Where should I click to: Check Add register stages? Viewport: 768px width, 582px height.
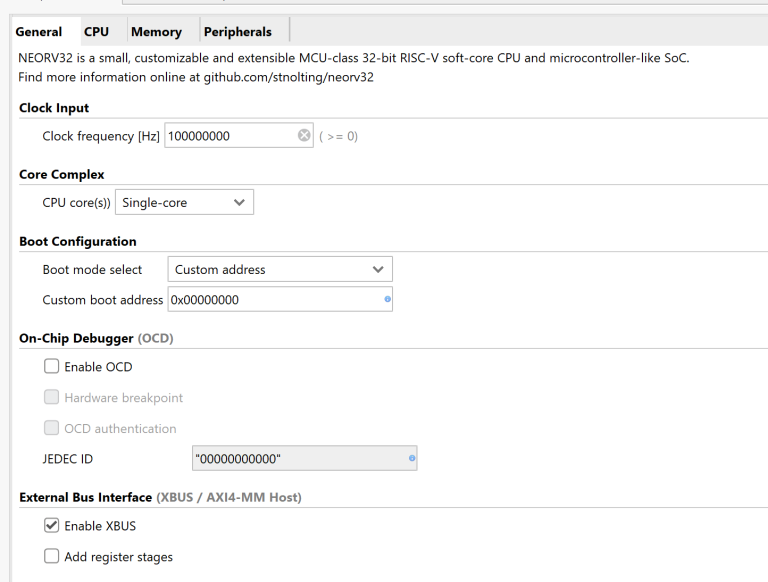pos(51,556)
